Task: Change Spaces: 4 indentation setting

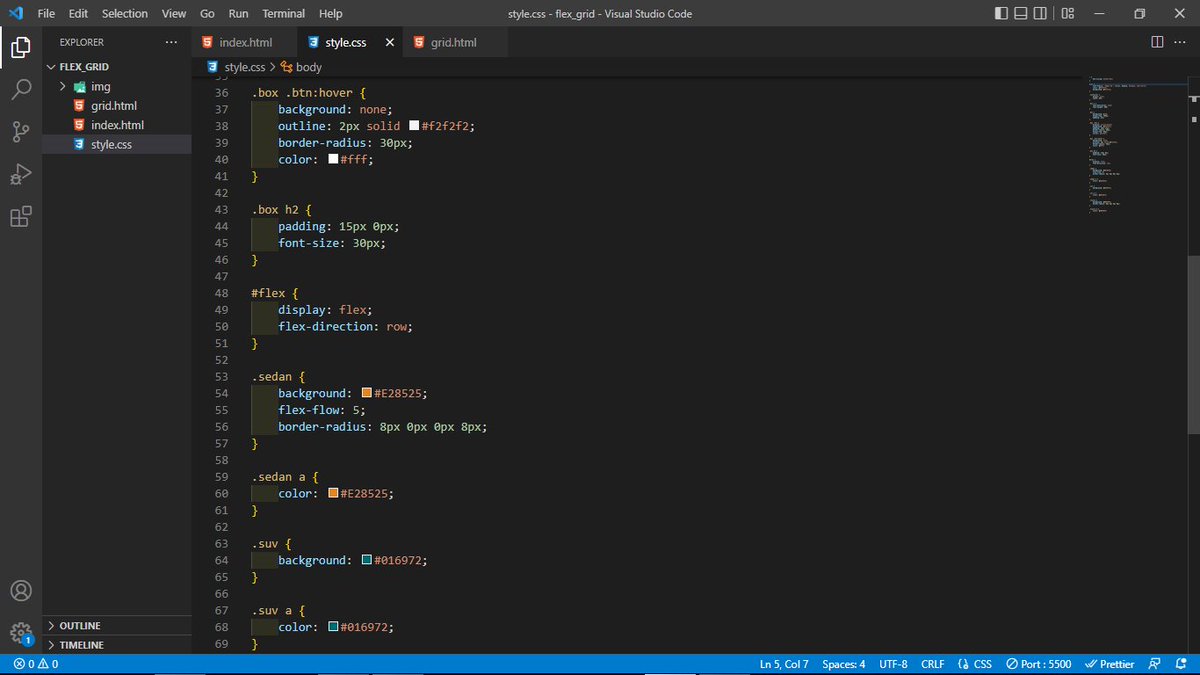Action: [844, 664]
